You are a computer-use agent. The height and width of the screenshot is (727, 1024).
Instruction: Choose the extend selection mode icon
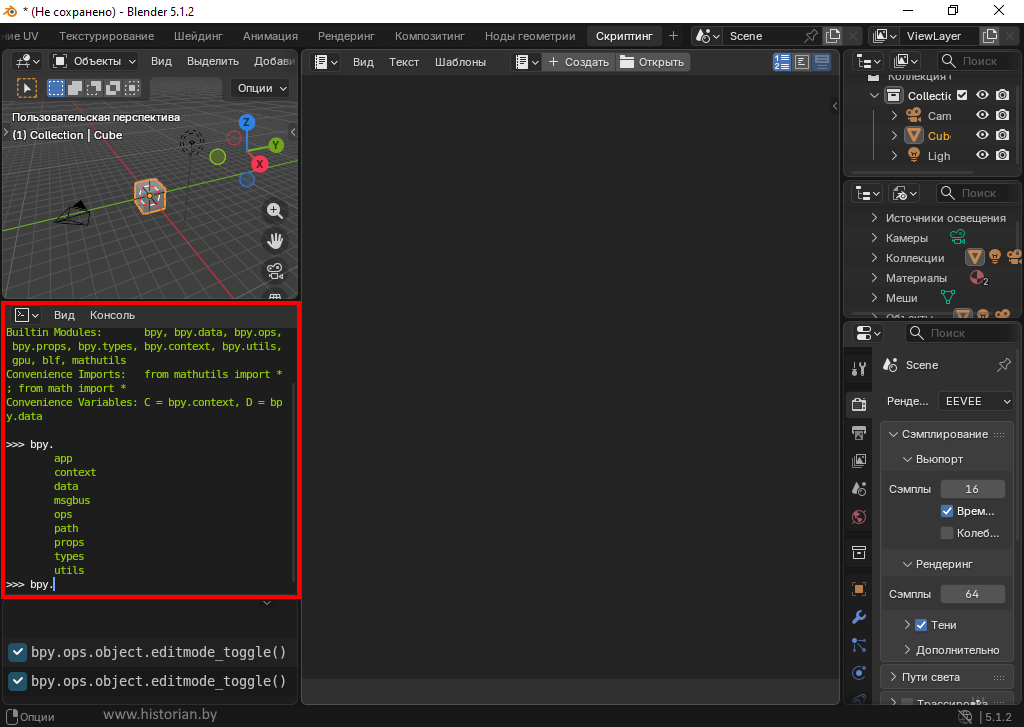[75, 88]
